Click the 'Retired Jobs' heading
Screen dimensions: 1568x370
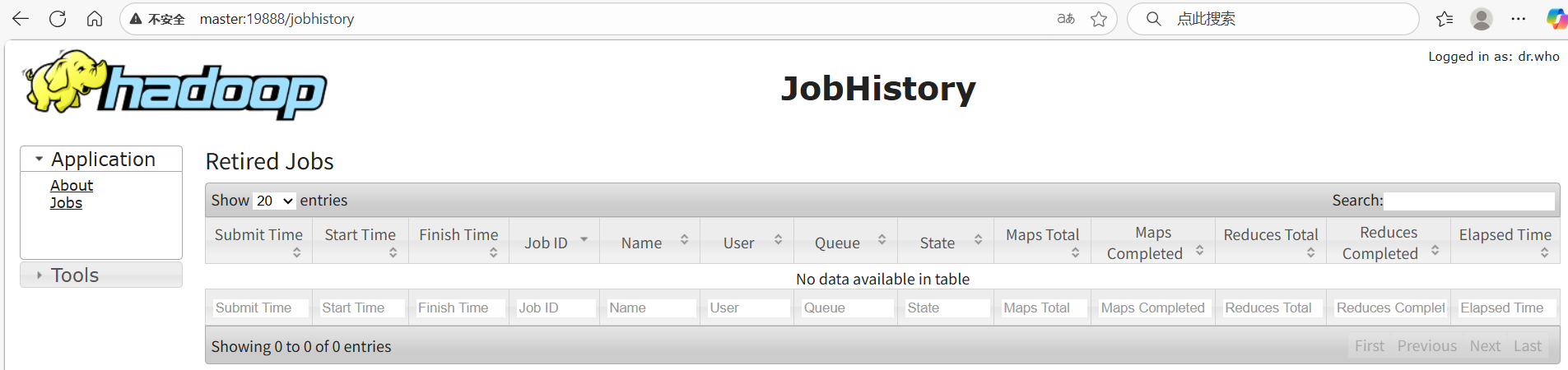pos(270,161)
